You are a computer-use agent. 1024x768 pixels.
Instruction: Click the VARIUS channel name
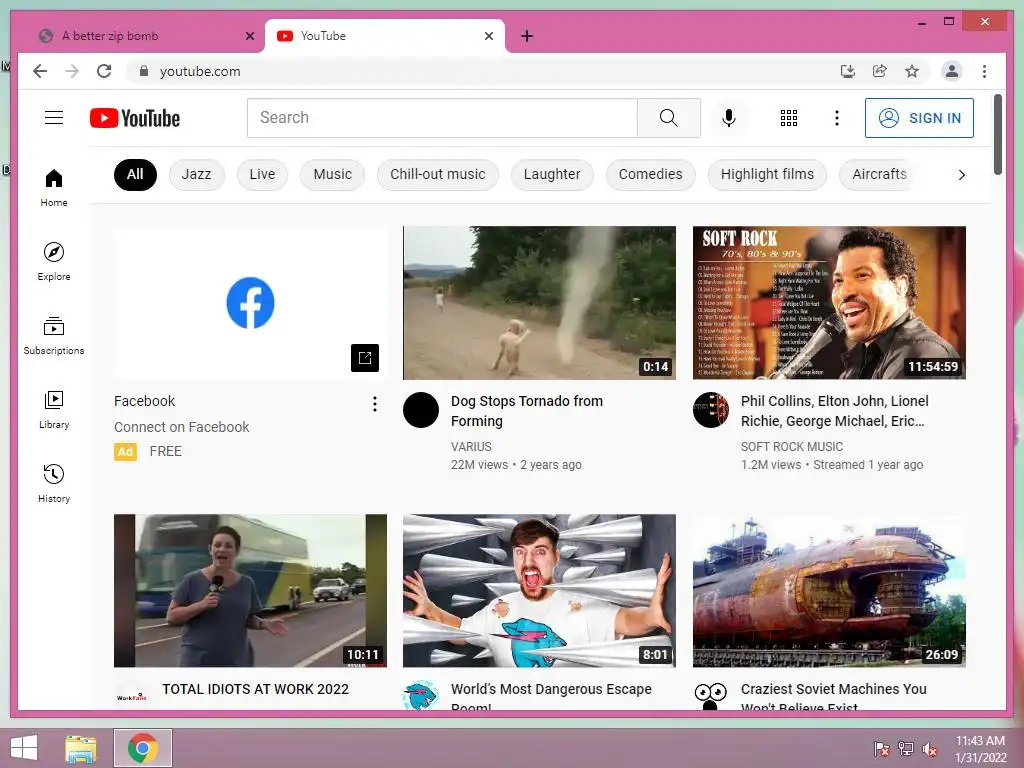coord(471,447)
